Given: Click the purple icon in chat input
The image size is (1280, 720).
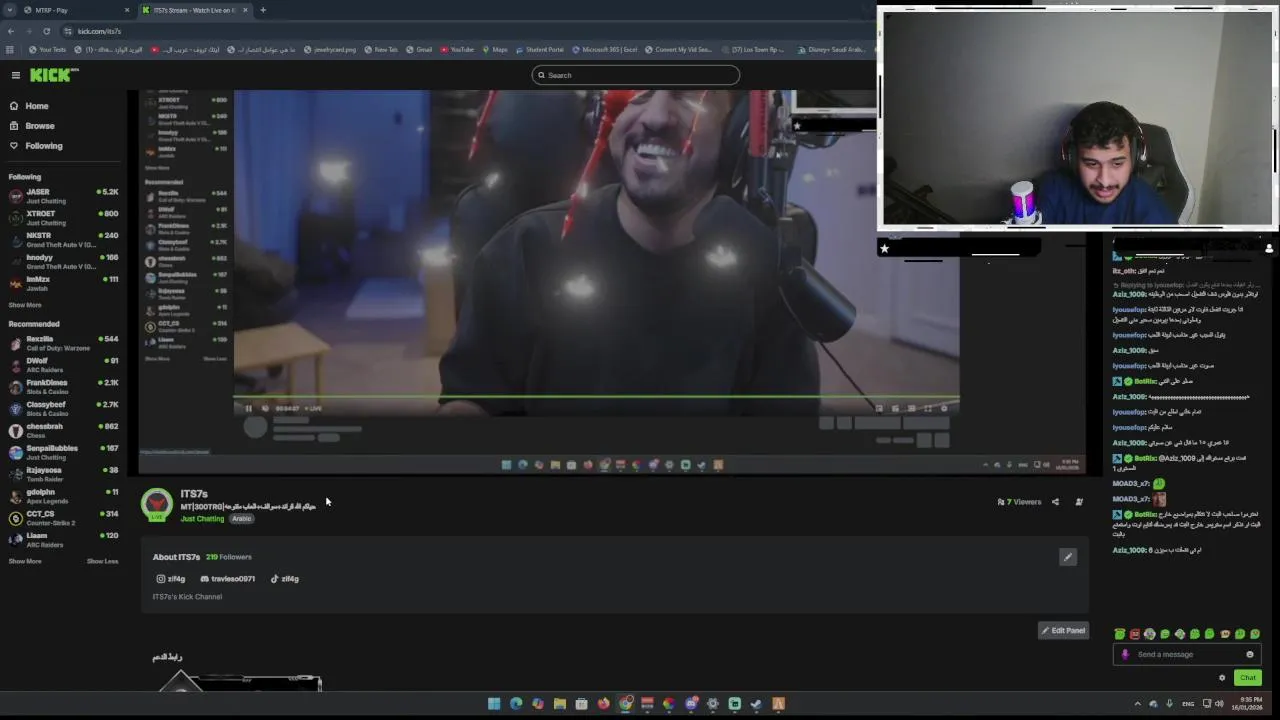Looking at the screenshot, I should click(x=1125, y=654).
